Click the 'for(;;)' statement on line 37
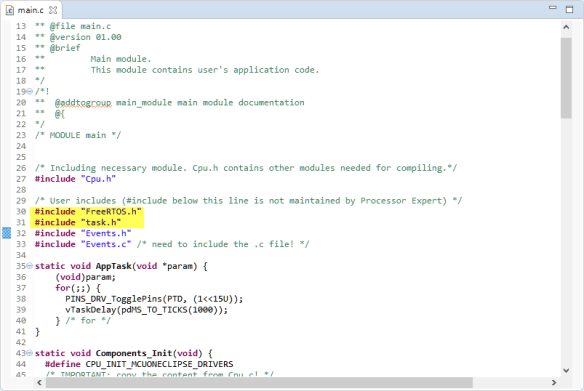The width and height of the screenshot is (584, 391). pos(73,288)
